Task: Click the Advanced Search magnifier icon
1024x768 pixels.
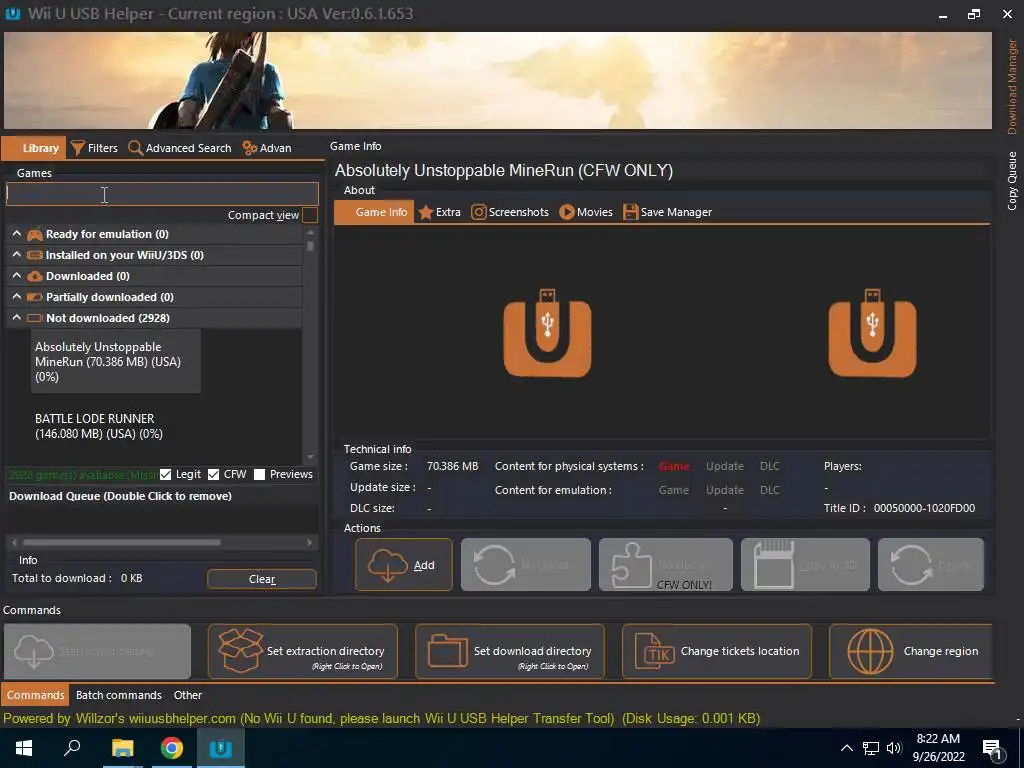Action: tap(135, 148)
